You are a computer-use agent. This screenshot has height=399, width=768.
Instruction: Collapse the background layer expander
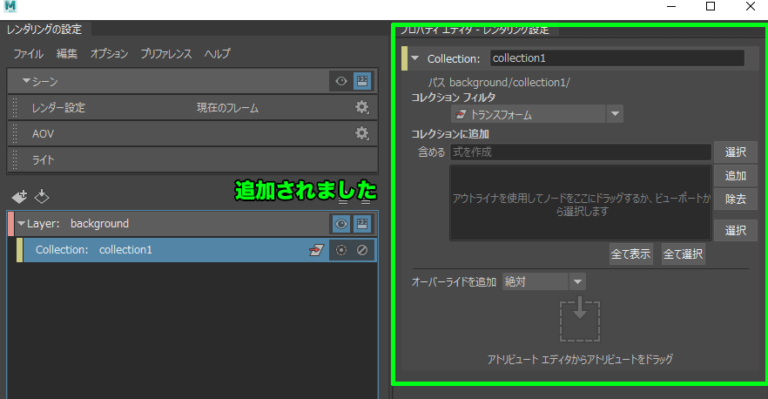pyautogui.click(x=21, y=224)
